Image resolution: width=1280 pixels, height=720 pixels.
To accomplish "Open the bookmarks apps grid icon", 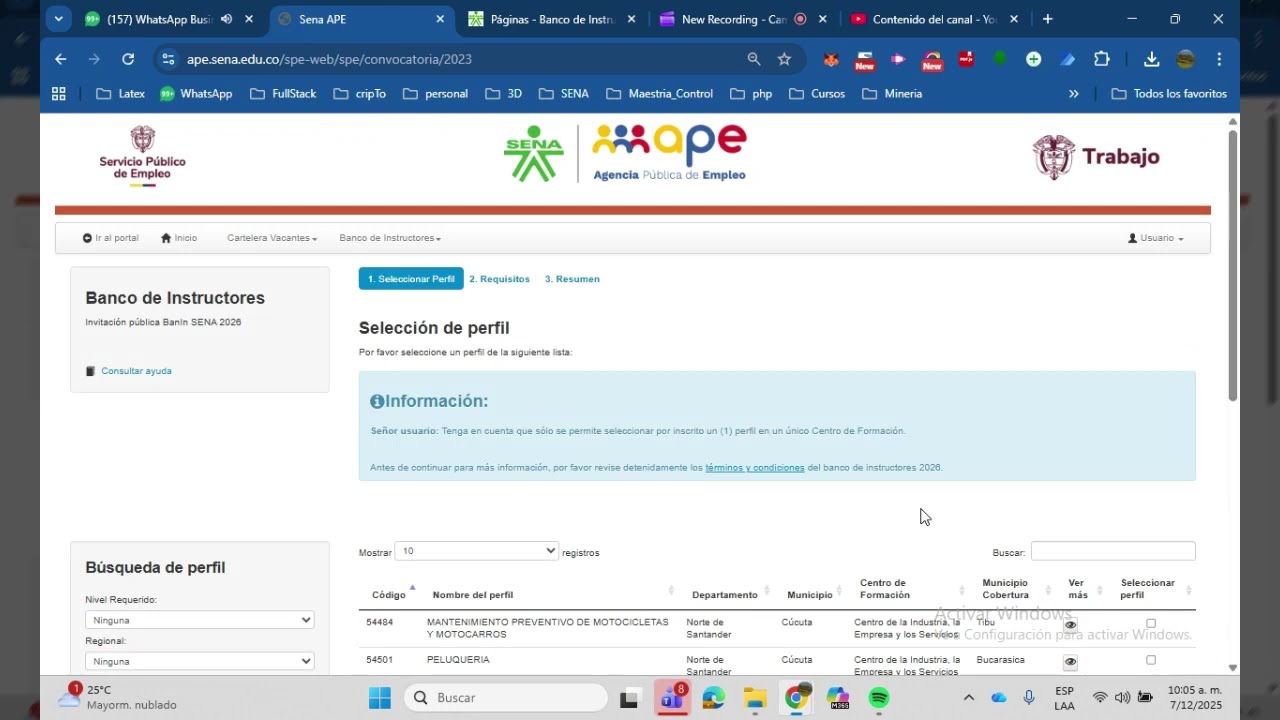I will point(59,93).
